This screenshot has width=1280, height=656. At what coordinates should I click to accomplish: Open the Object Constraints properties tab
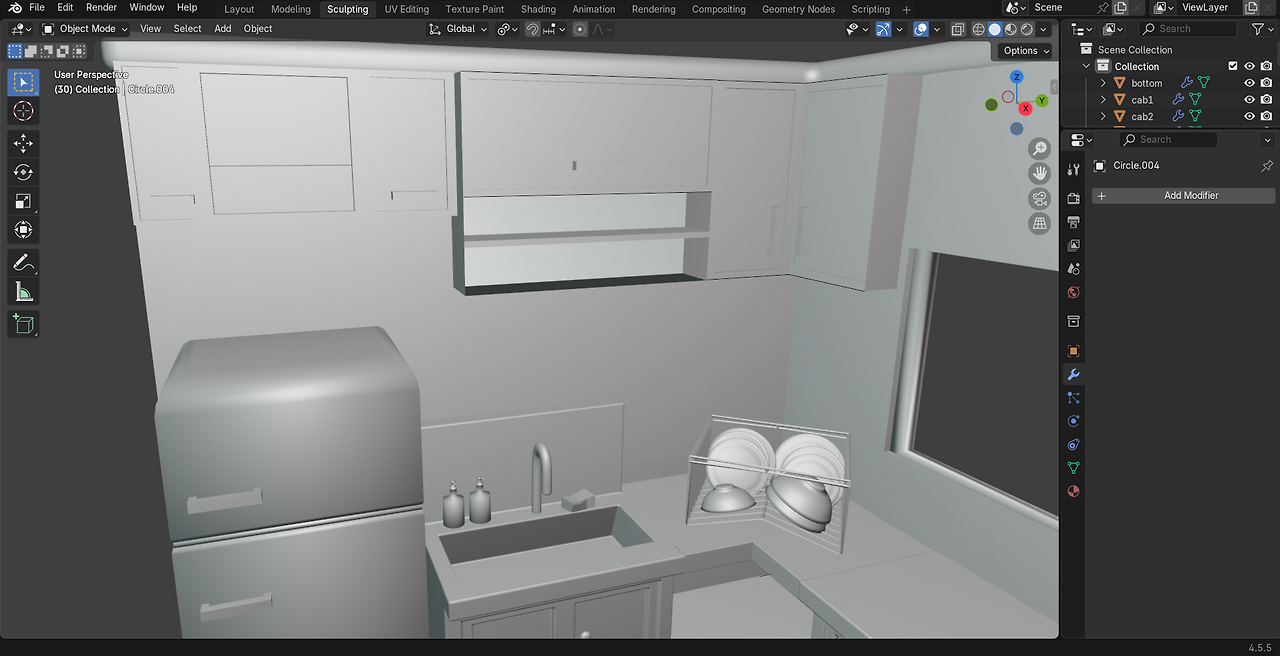pos(1073,445)
